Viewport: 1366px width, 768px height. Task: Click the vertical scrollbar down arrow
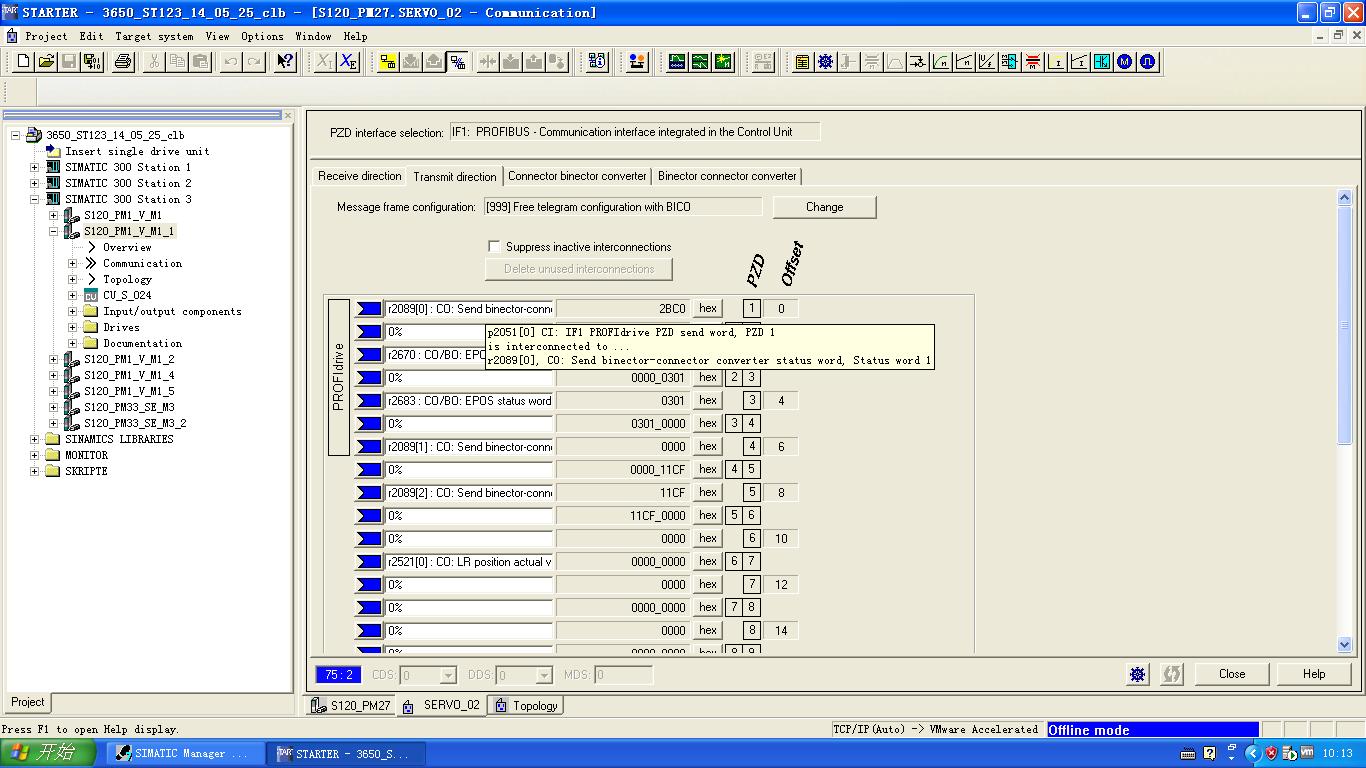coord(1345,645)
